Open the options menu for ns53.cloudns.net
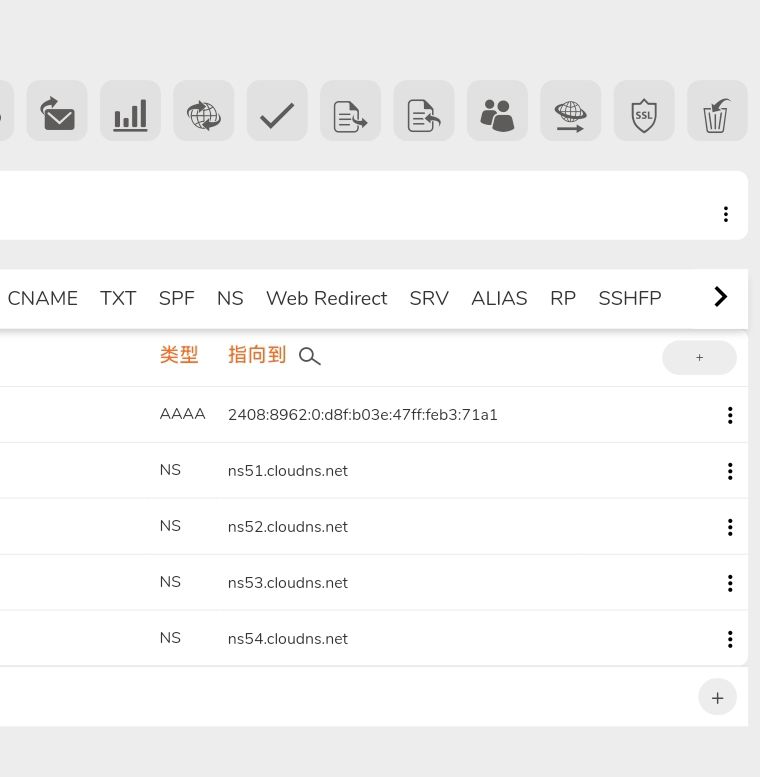Viewport: 760px width, 777px height. (730, 583)
